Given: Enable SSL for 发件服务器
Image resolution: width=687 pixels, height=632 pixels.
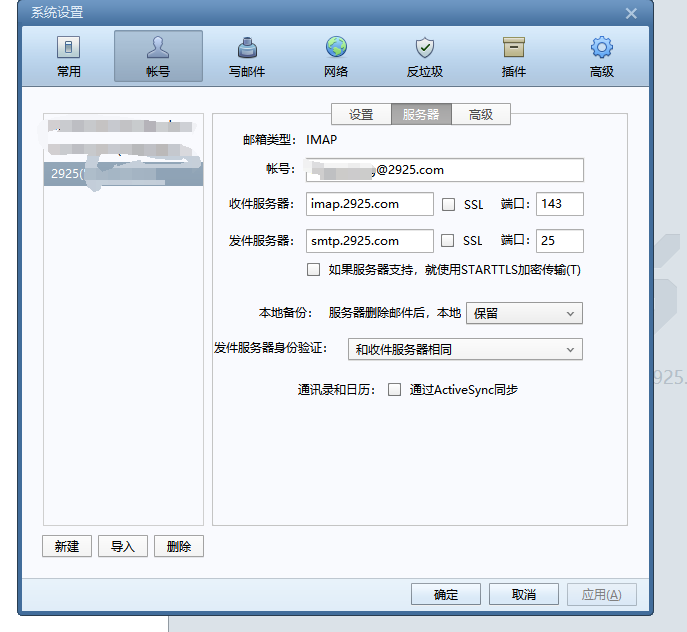Looking at the screenshot, I should pos(447,241).
